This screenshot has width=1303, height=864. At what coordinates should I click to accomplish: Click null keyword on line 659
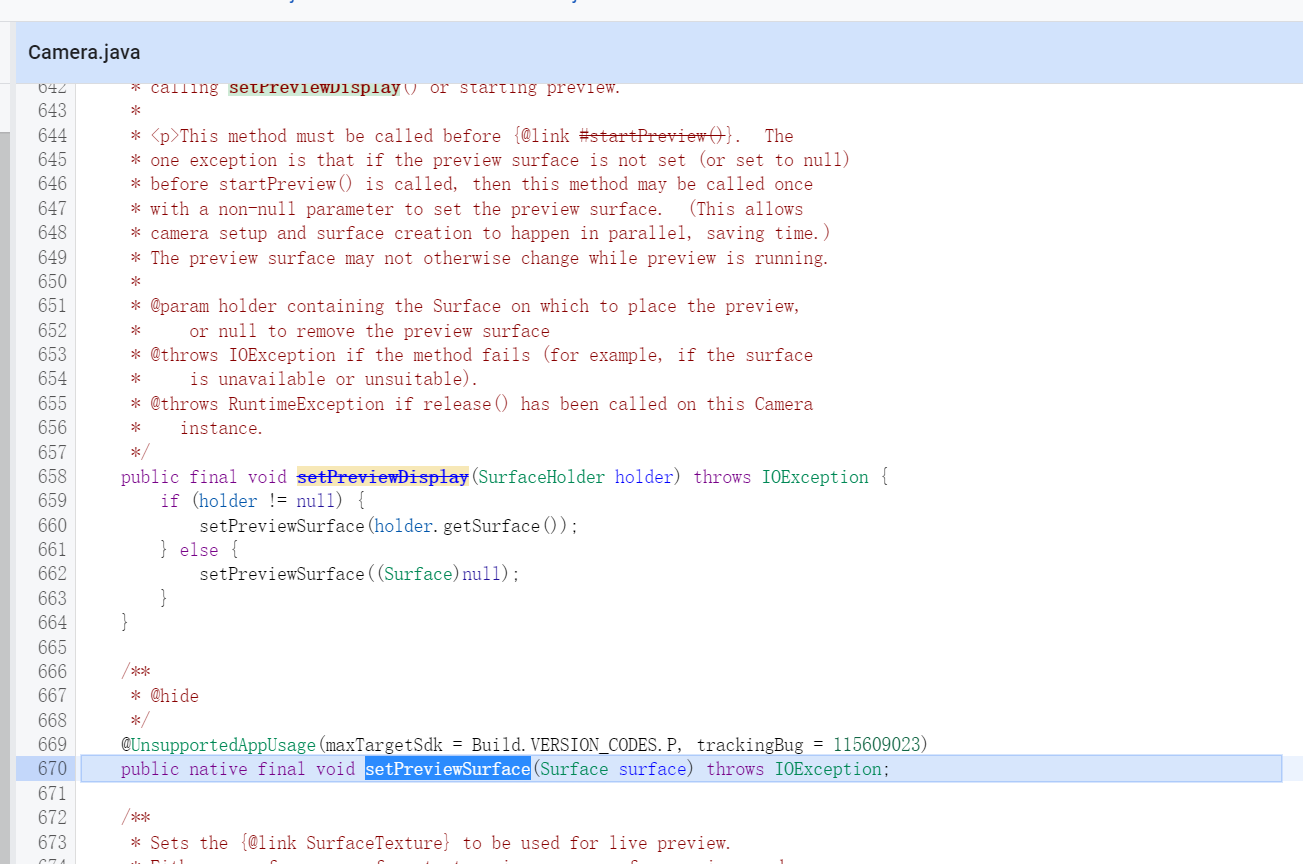coord(316,501)
